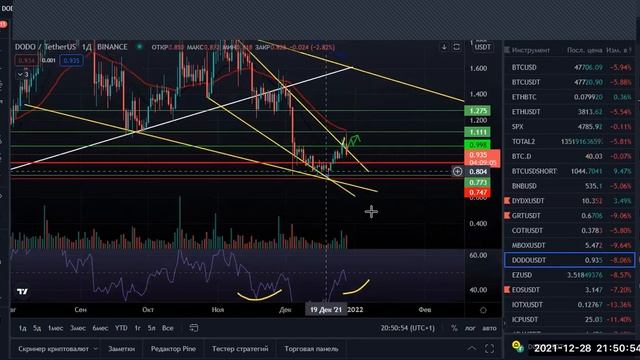Image resolution: width=640 pixels, height=360 pixels.
Task: Select the ICPUSDT watchlist row
Action: 570,319
